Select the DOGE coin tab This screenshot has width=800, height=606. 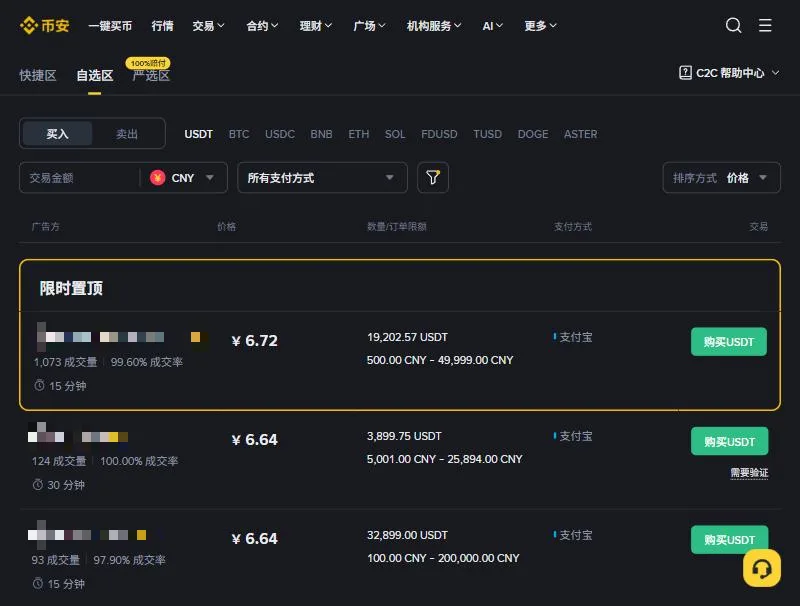pyautogui.click(x=533, y=134)
